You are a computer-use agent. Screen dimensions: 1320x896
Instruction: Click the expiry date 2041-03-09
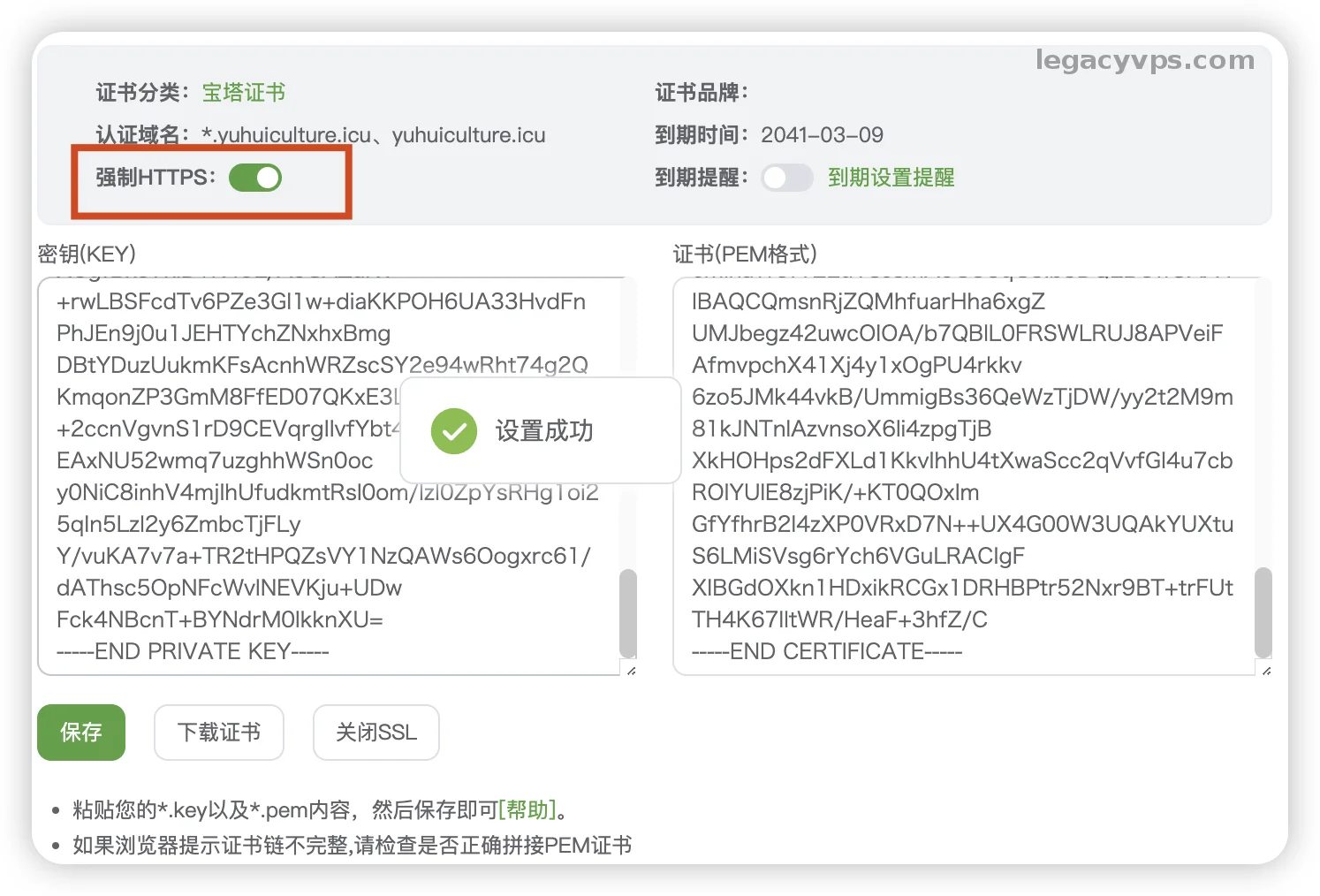click(822, 135)
